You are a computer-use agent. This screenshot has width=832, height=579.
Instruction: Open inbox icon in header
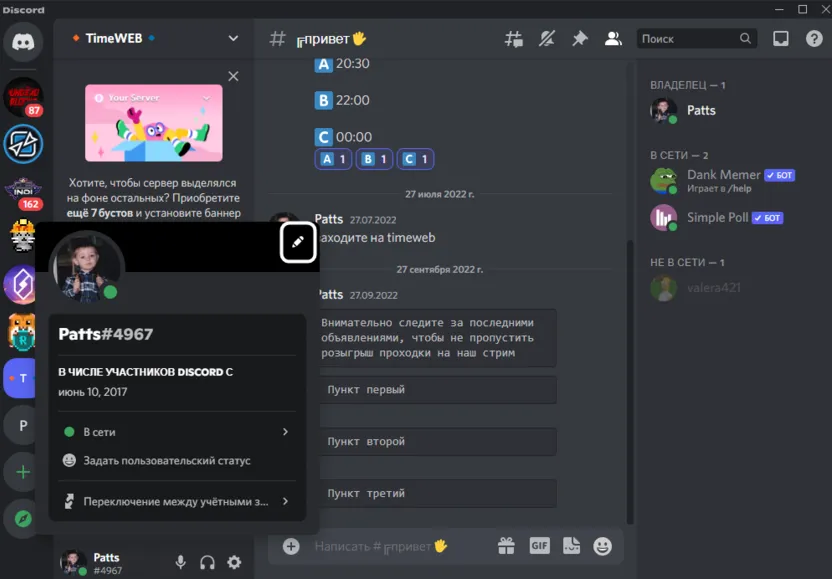(781, 39)
